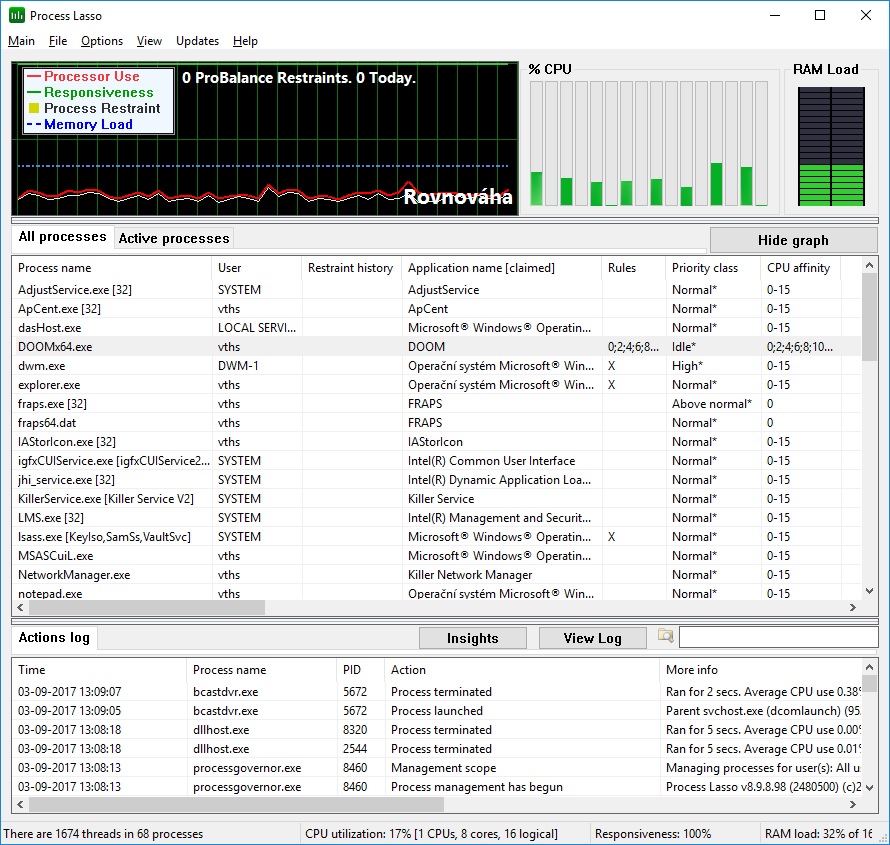This screenshot has width=890, height=845.
Task: Click the process list horizontal scrollbar thumb
Action: pyautogui.click(x=141, y=607)
